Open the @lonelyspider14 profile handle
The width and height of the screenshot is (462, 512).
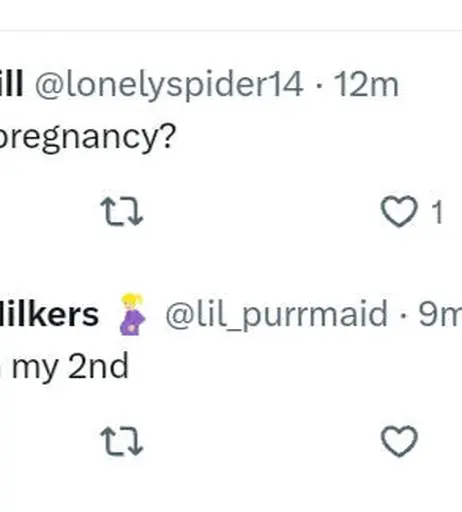169,85
